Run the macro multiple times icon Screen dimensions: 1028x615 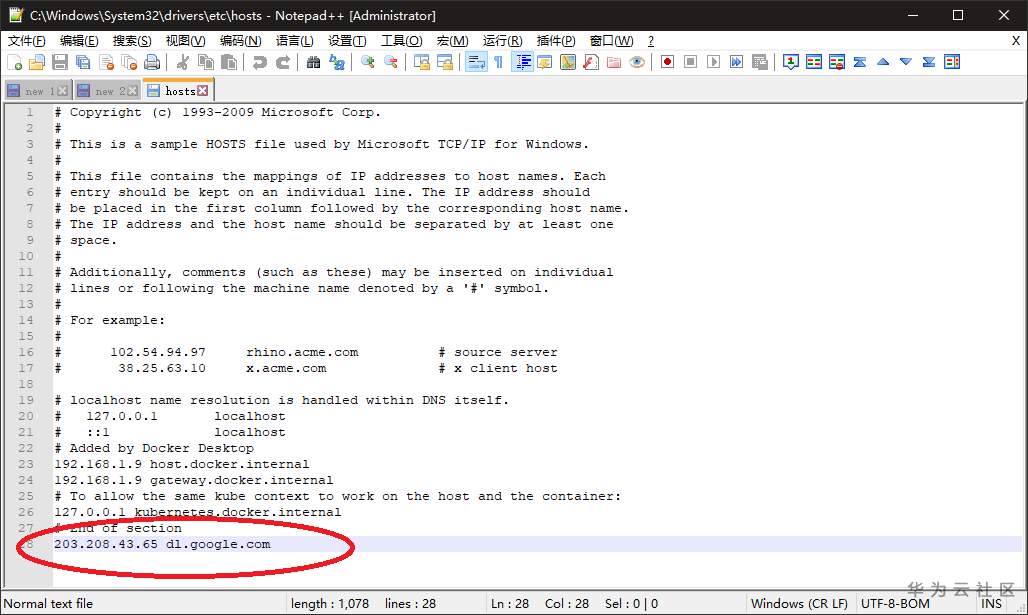(737, 62)
